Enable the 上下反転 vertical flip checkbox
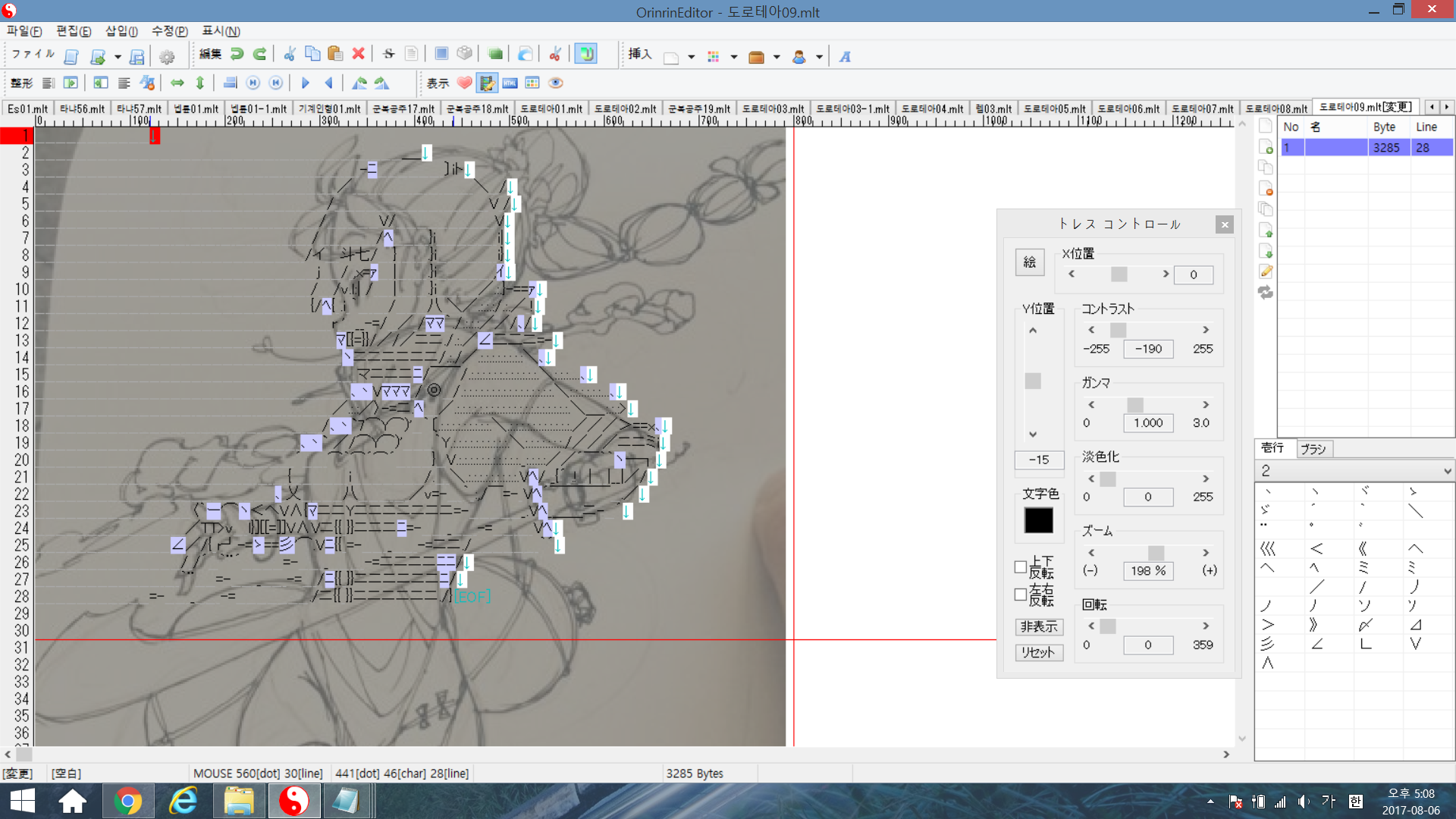 1021,566
